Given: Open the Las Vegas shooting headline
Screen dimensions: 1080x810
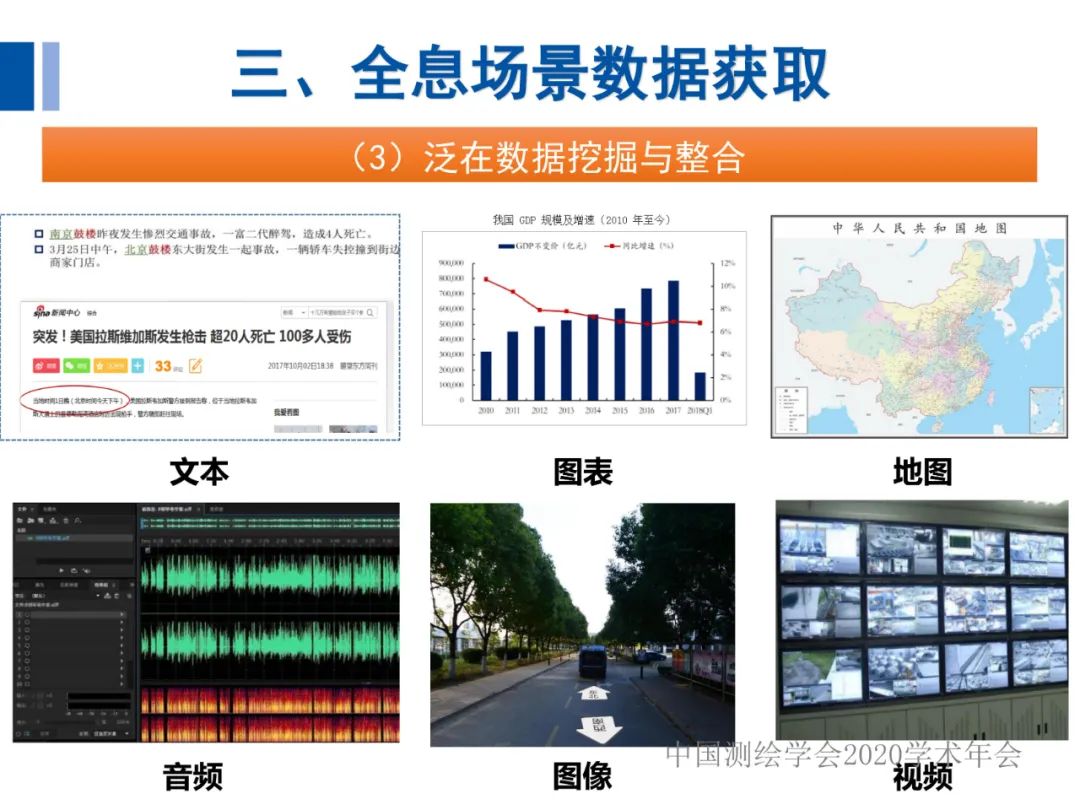Looking at the screenshot, I should [190, 336].
